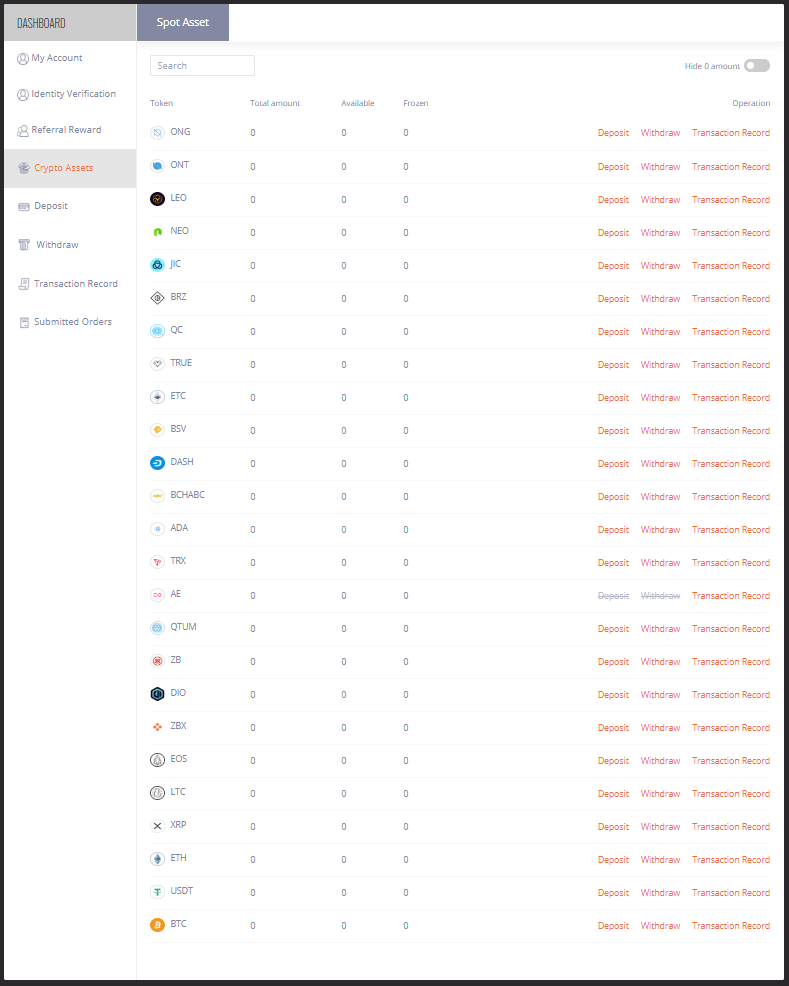Click Withdraw link for ETH row
Image resolution: width=789 pixels, height=986 pixels.
[660, 860]
